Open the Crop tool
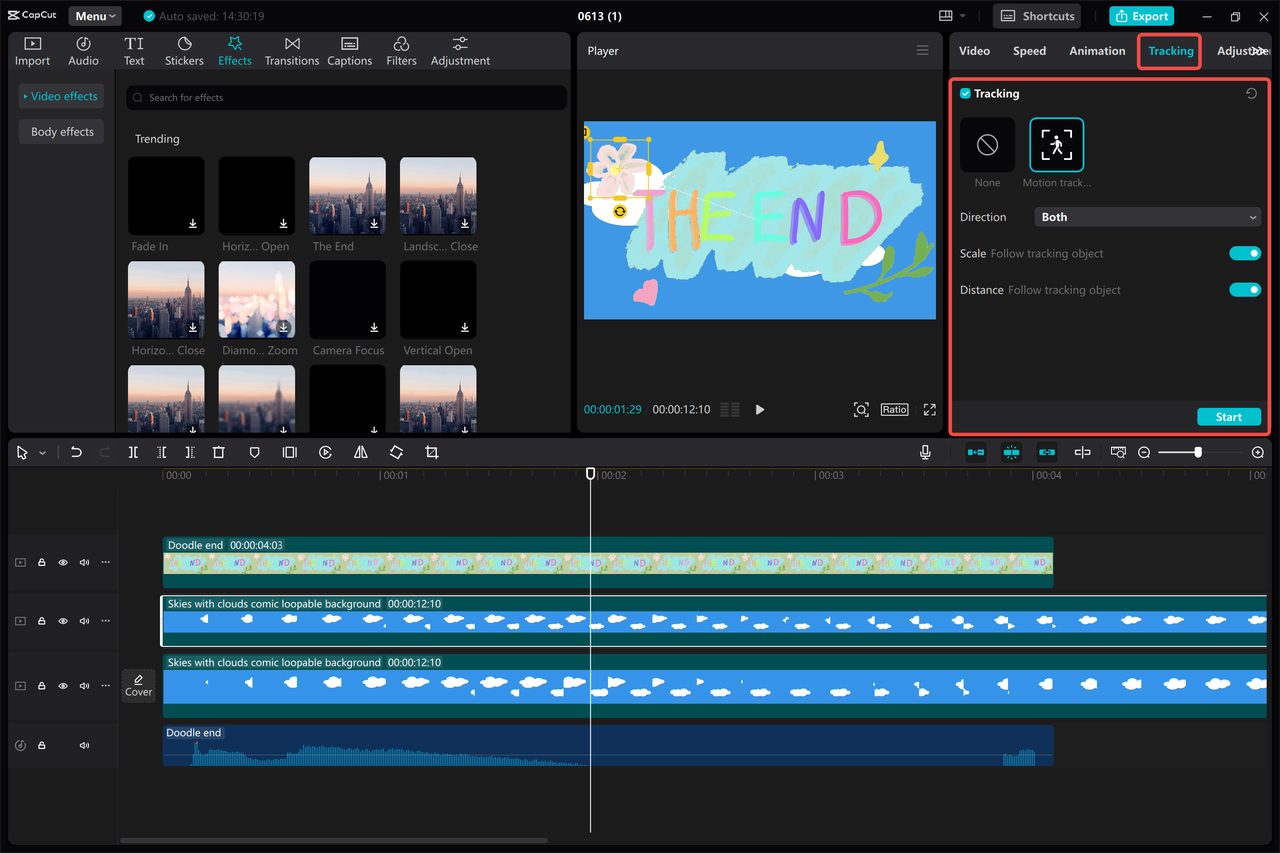The image size is (1280, 853). pyautogui.click(x=431, y=452)
